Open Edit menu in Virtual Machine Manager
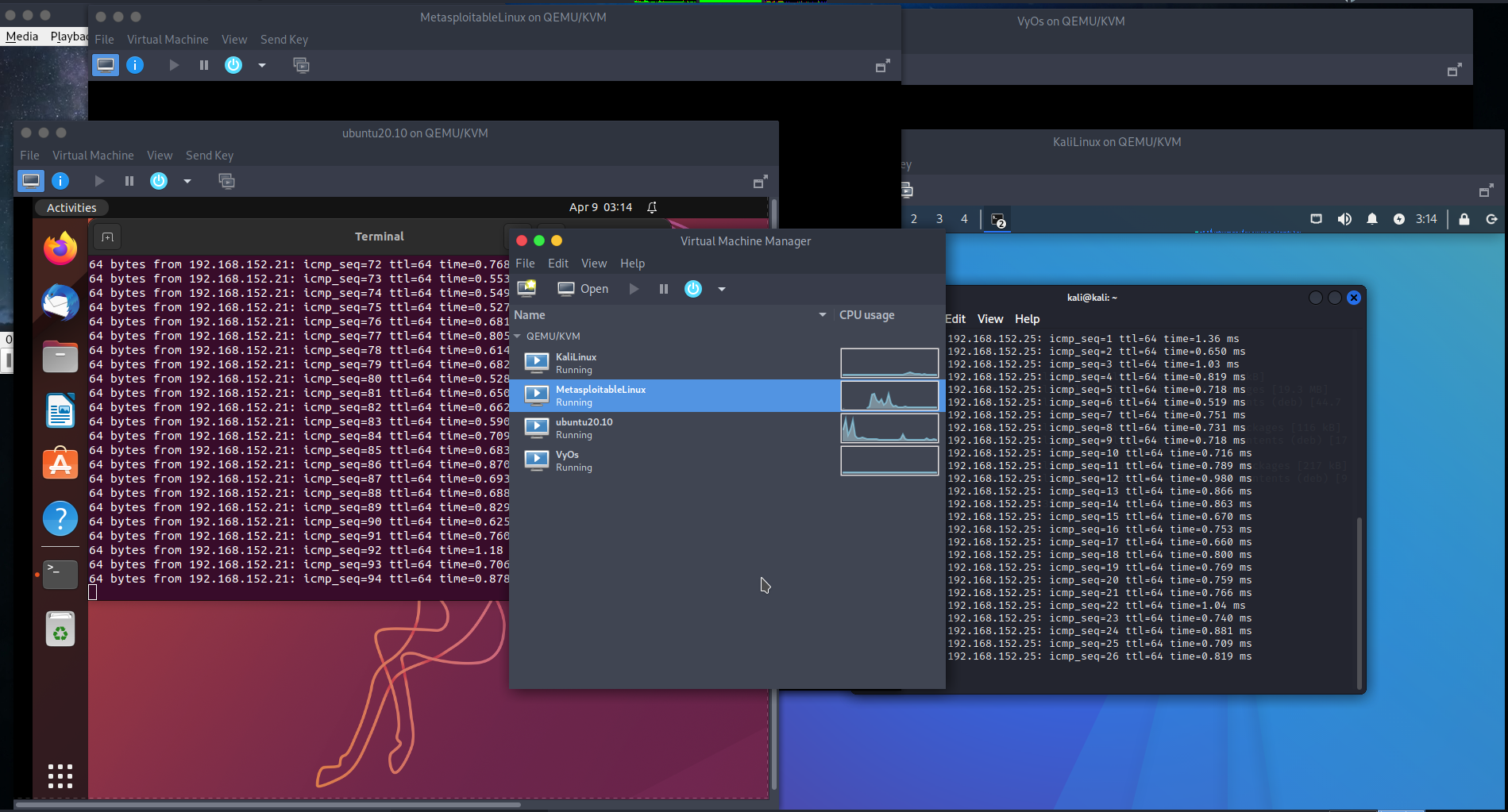This screenshot has width=1508, height=812. coord(558,264)
